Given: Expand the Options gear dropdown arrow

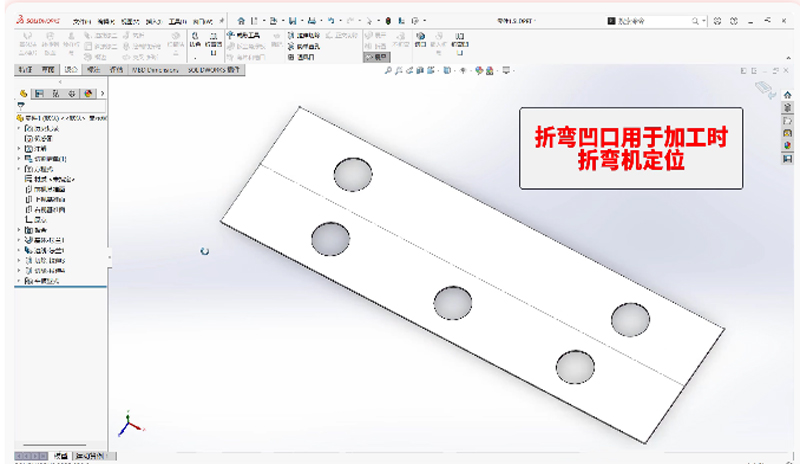Looking at the screenshot, I should [x=424, y=21].
